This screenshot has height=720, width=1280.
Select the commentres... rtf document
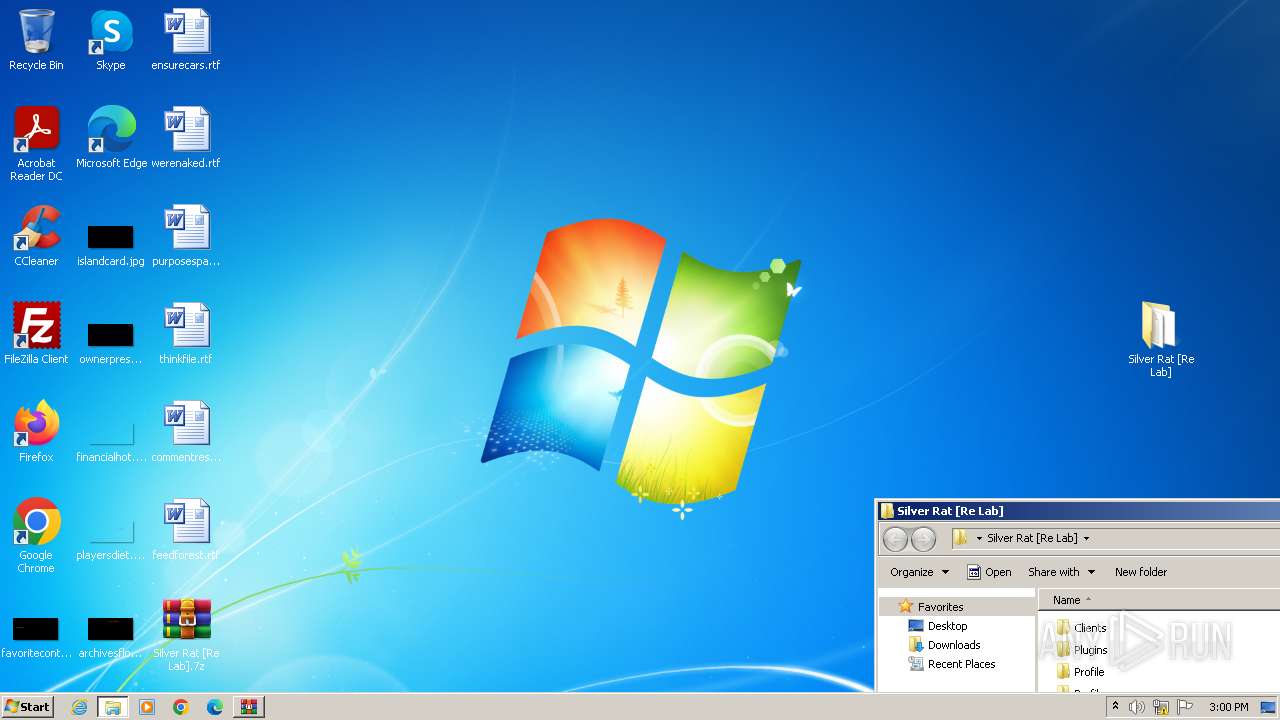pyautogui.click(x=186, y=432)
